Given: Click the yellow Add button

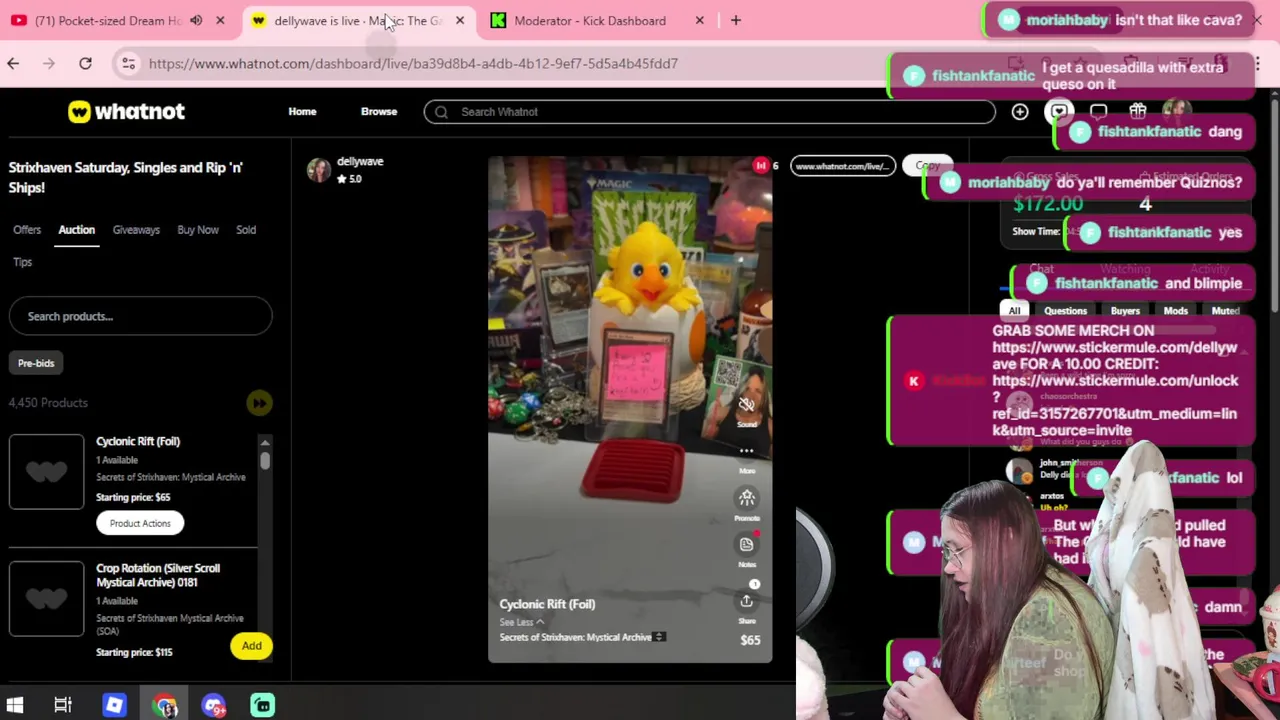Looking at the screenshot, I should 251,646.
